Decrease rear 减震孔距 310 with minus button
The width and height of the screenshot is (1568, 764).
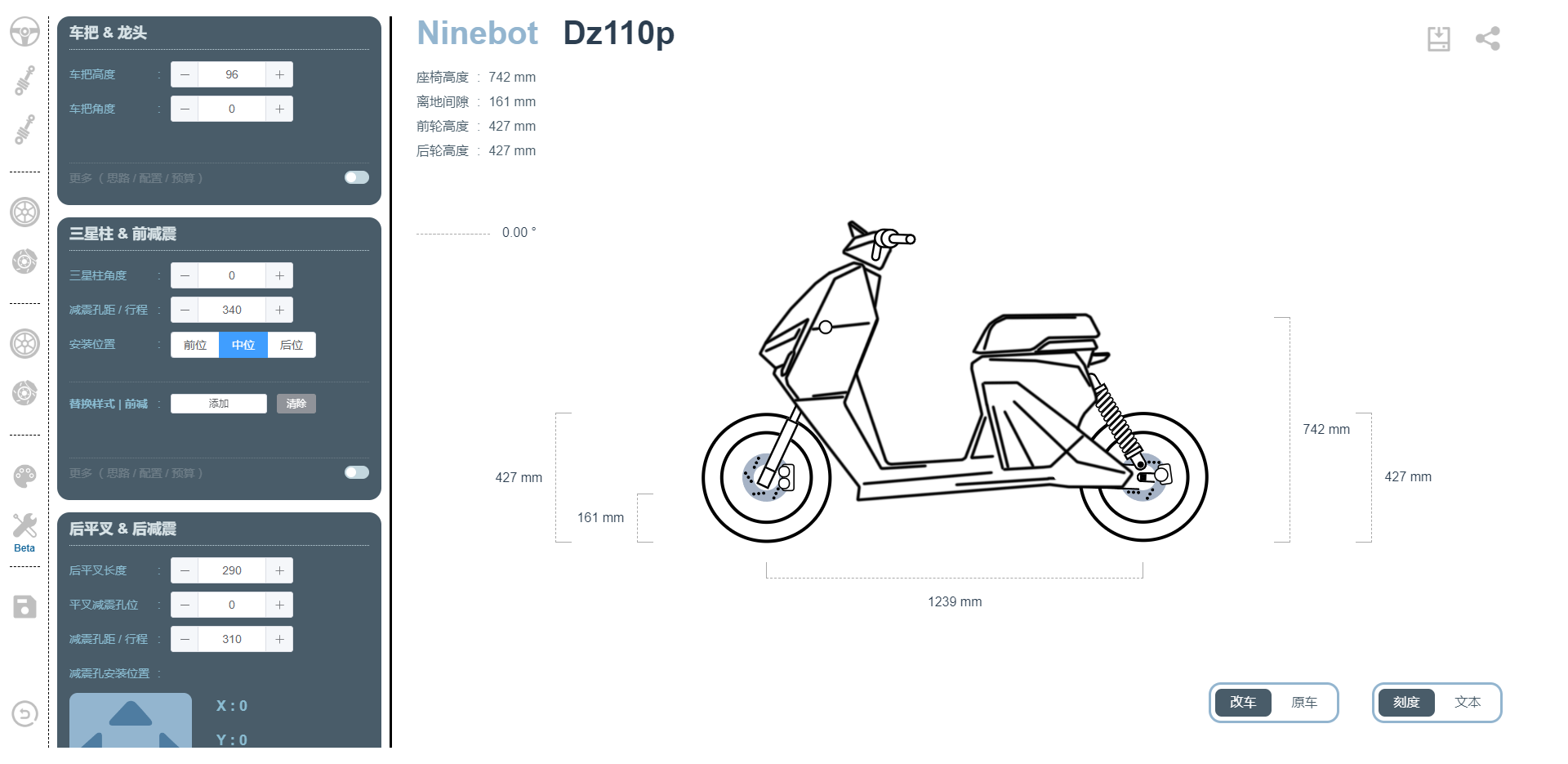click(185, 639)
